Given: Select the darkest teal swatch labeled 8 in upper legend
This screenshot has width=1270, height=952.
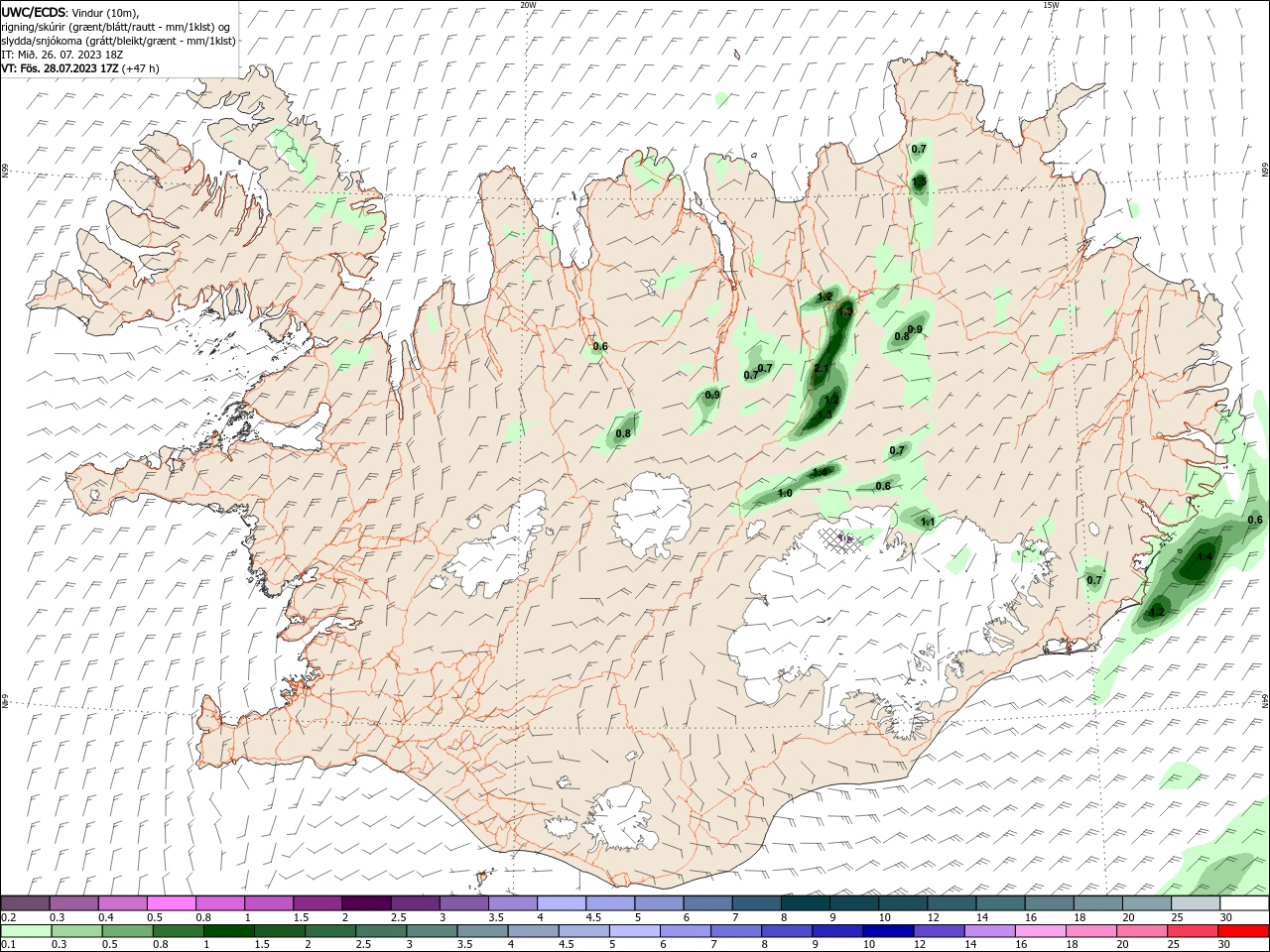Looking at the screenshot, I should point(805,903).
